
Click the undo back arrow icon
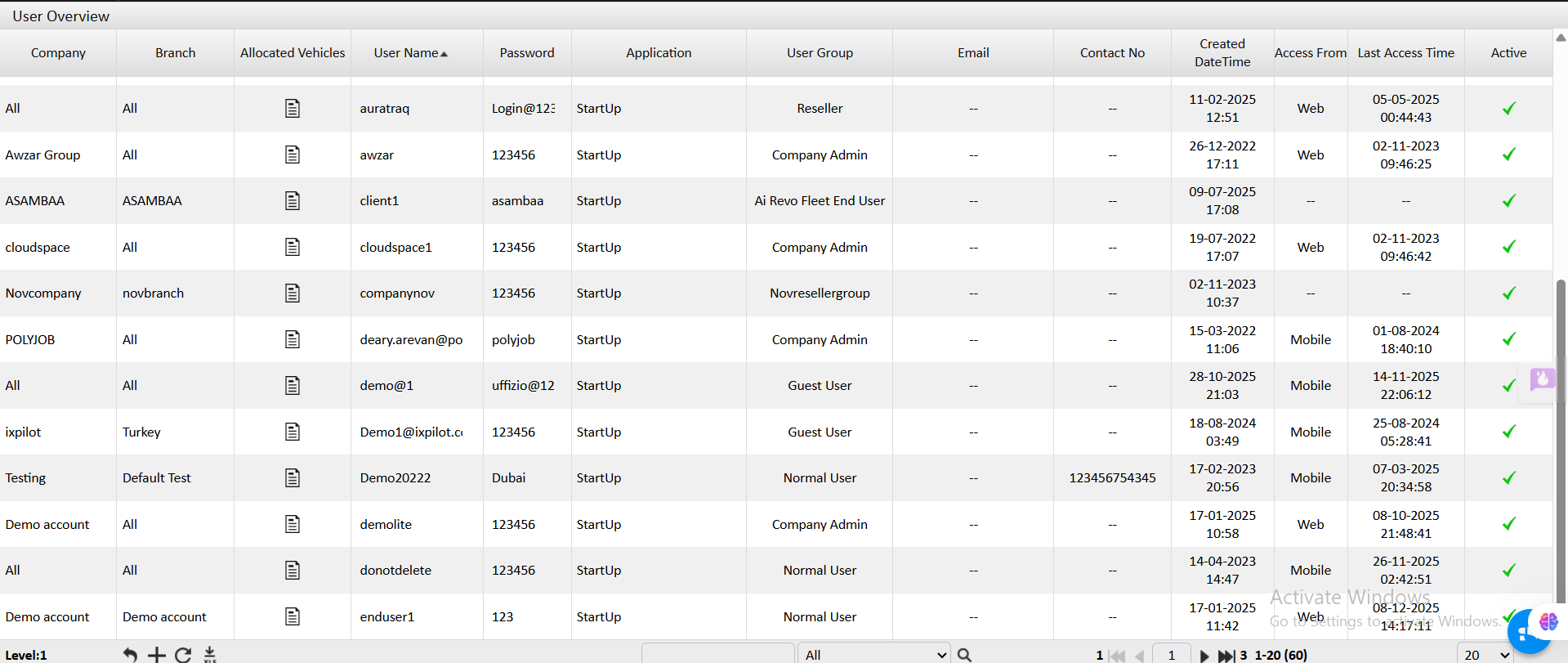(x=130, y=654)
